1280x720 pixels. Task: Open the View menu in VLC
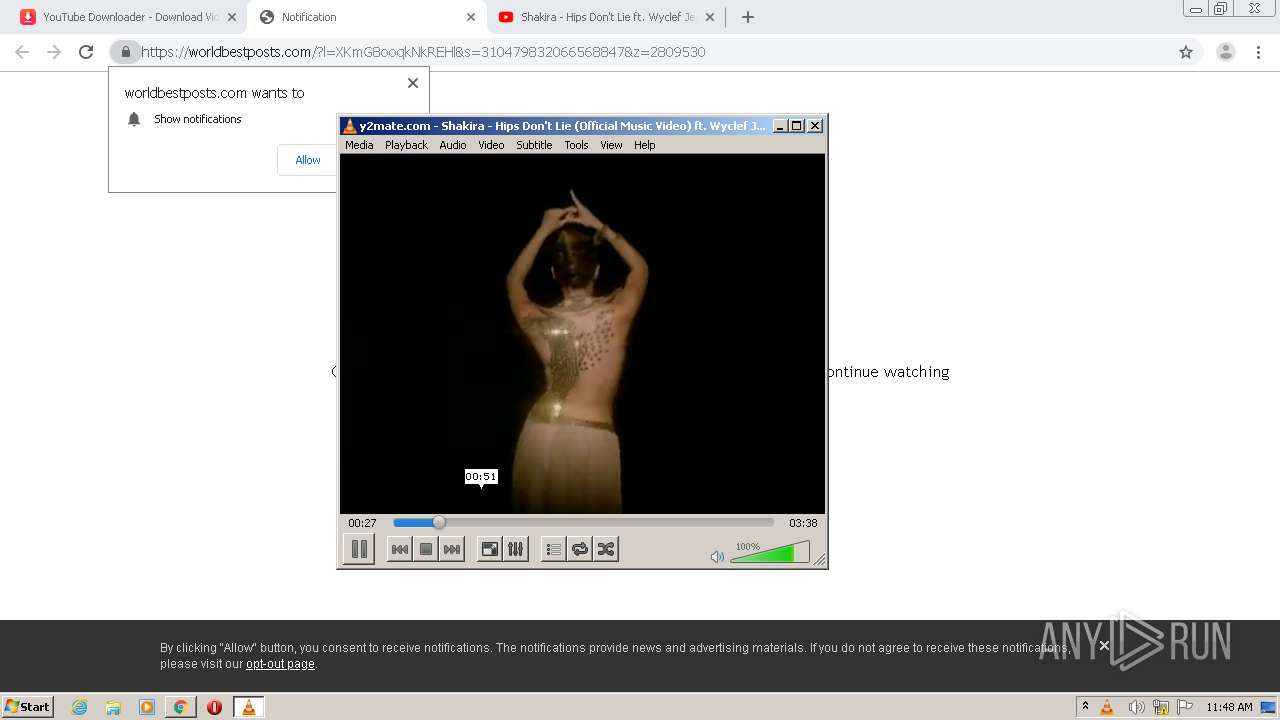click(611, 145)
